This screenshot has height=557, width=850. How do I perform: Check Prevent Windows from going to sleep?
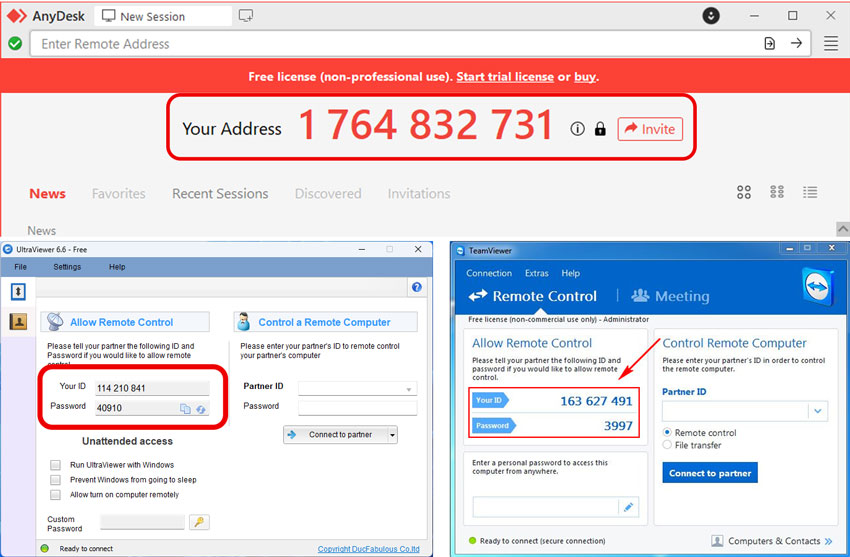click(56, 480)
